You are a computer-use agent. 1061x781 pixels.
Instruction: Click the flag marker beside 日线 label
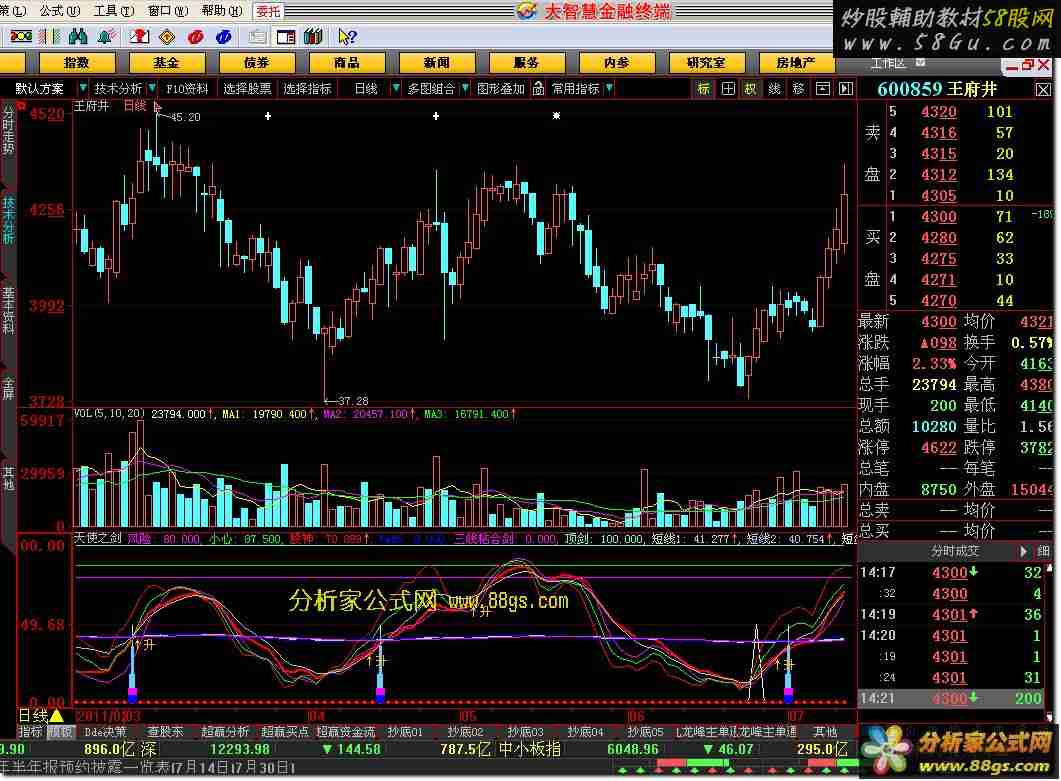pyautogui.click(x=157, y=106)
